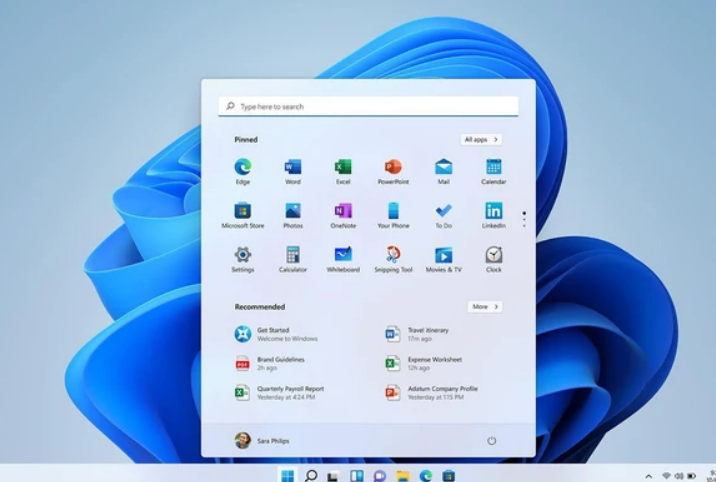Open Microsoft Store from the taskbar
716x482 pixels.
click(448, 476)
